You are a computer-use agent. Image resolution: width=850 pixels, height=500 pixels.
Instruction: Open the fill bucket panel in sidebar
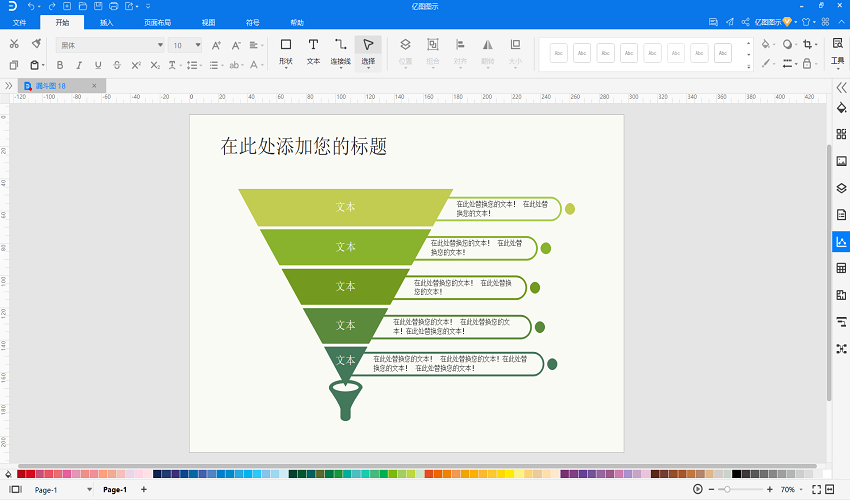coord(841,107)
